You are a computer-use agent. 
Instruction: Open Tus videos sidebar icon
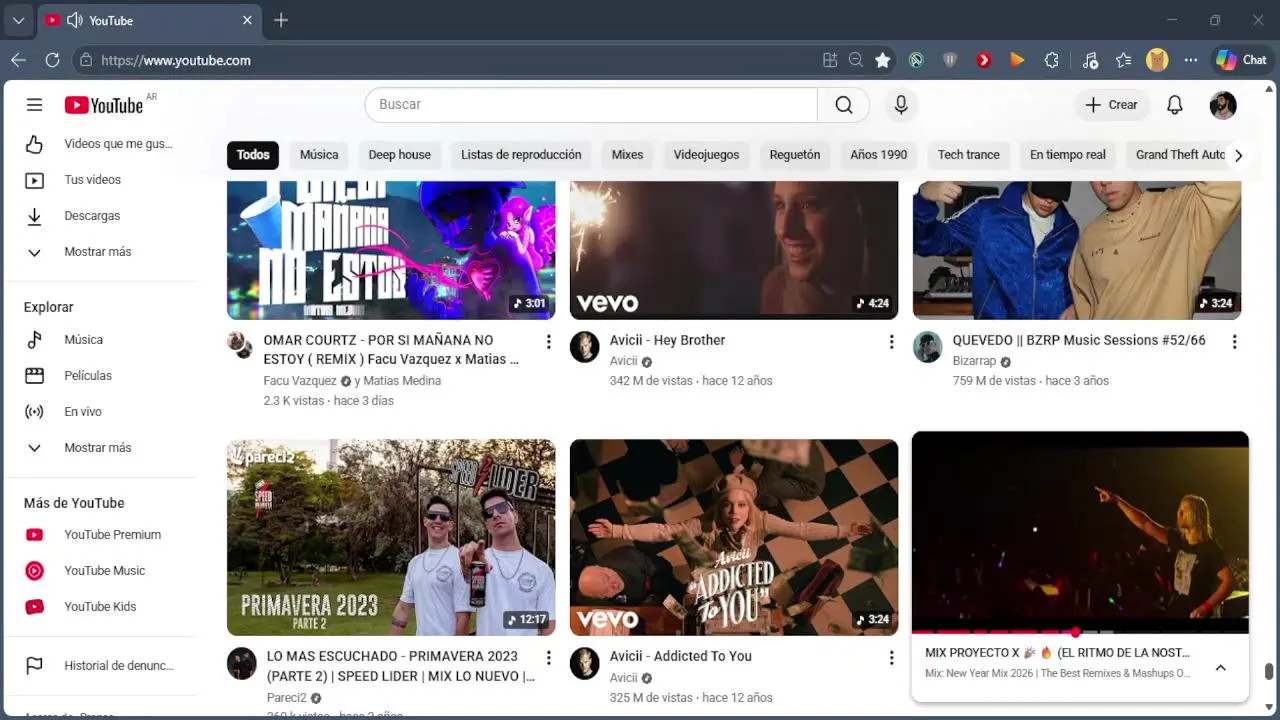(x=34, y=180)
